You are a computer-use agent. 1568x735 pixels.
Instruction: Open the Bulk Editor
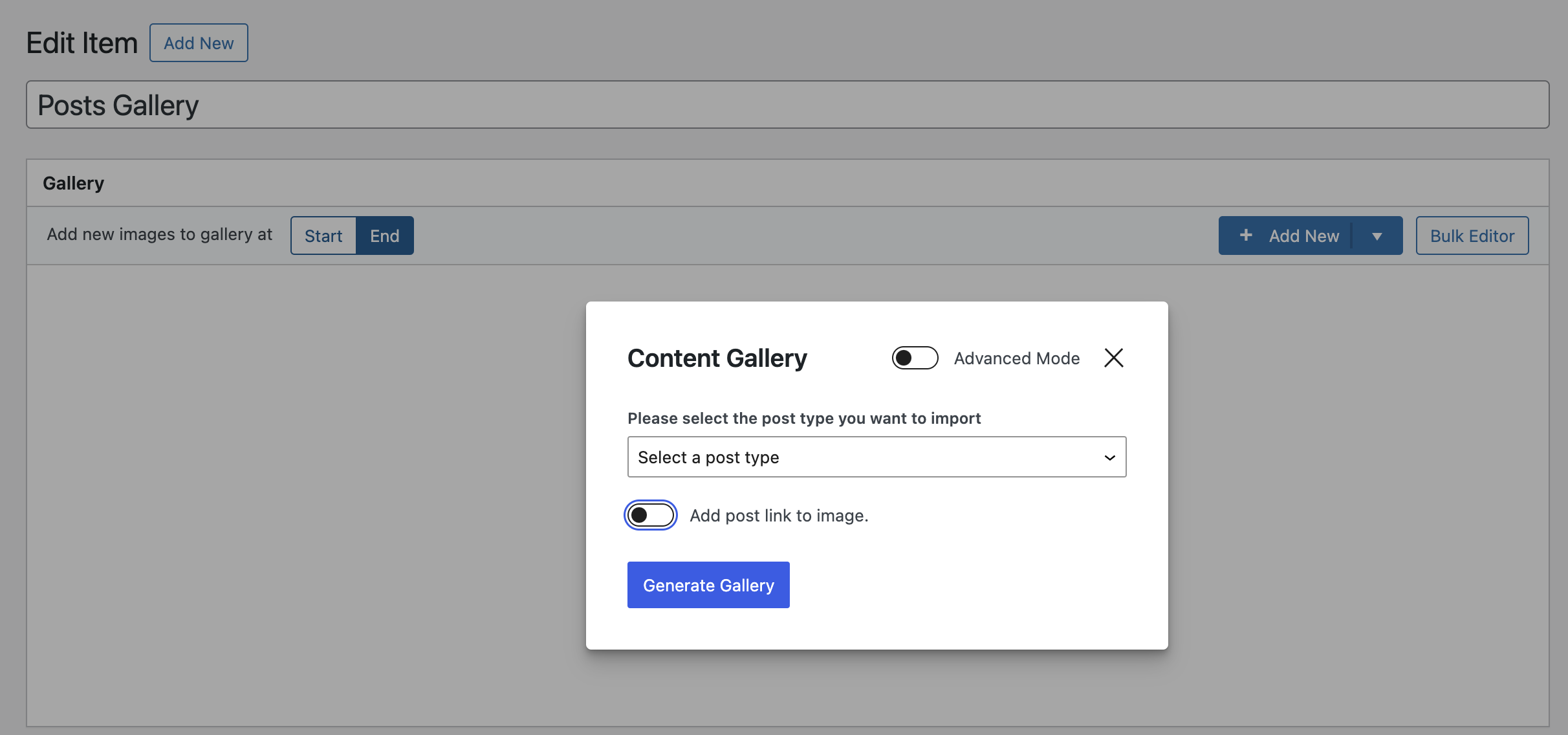point(1472,236)
